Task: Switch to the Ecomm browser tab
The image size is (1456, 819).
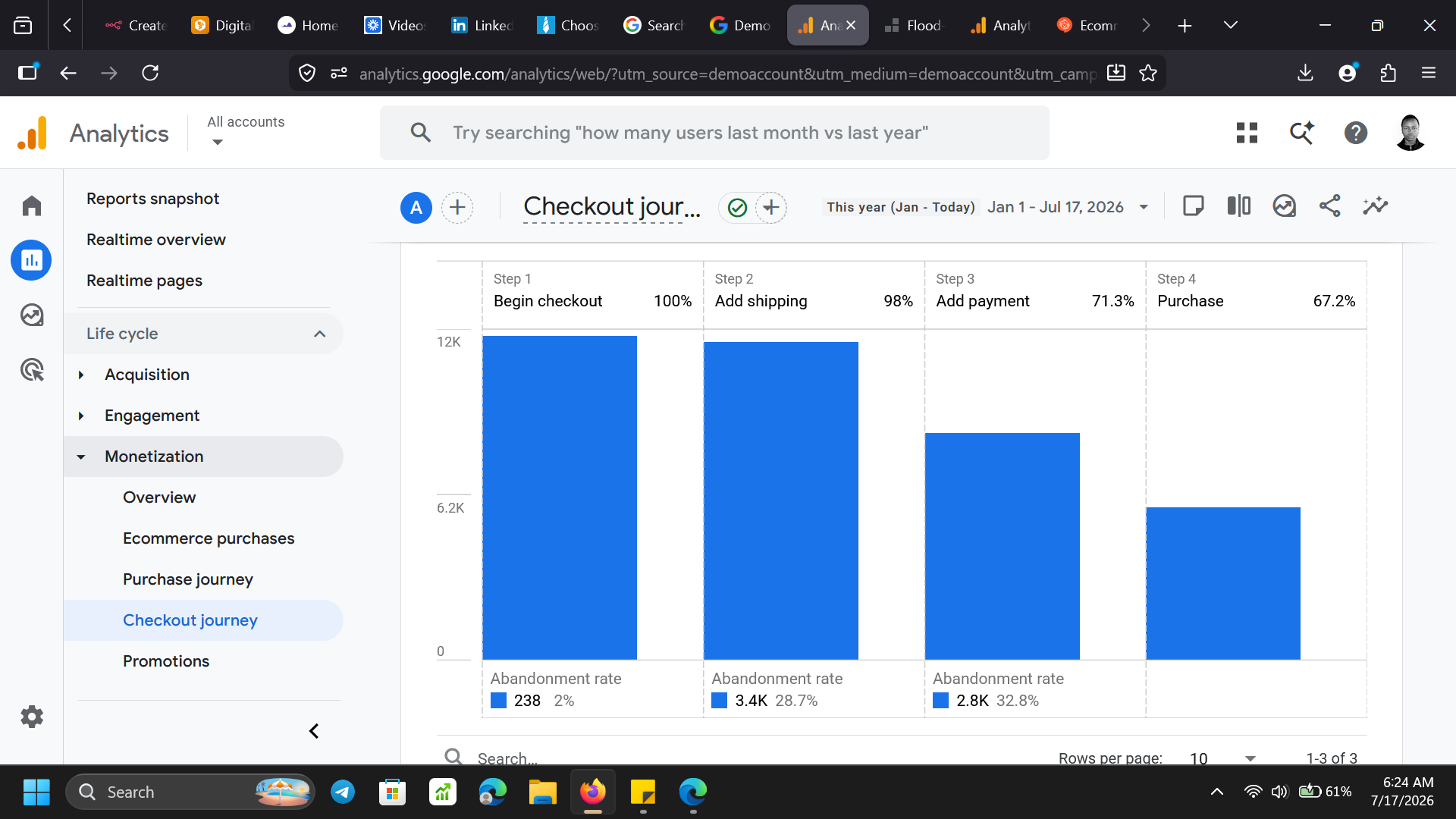Action: (1087, 25)
